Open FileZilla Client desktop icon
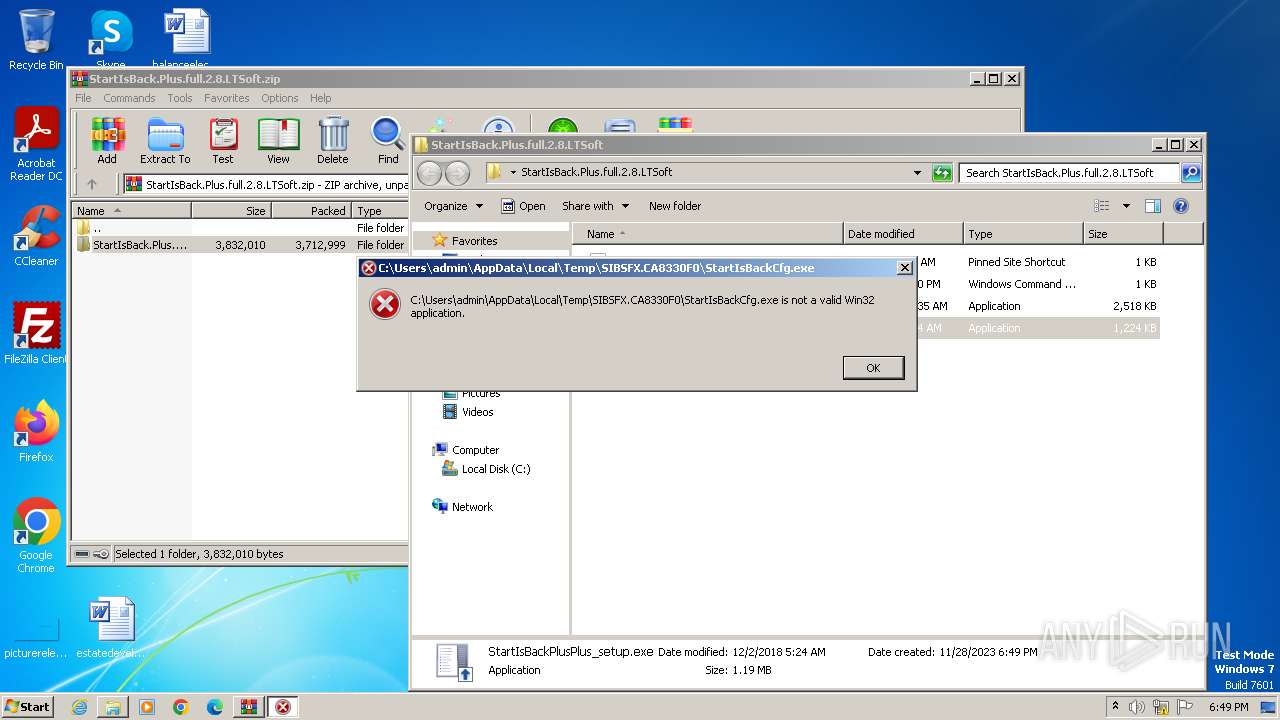 36,333
